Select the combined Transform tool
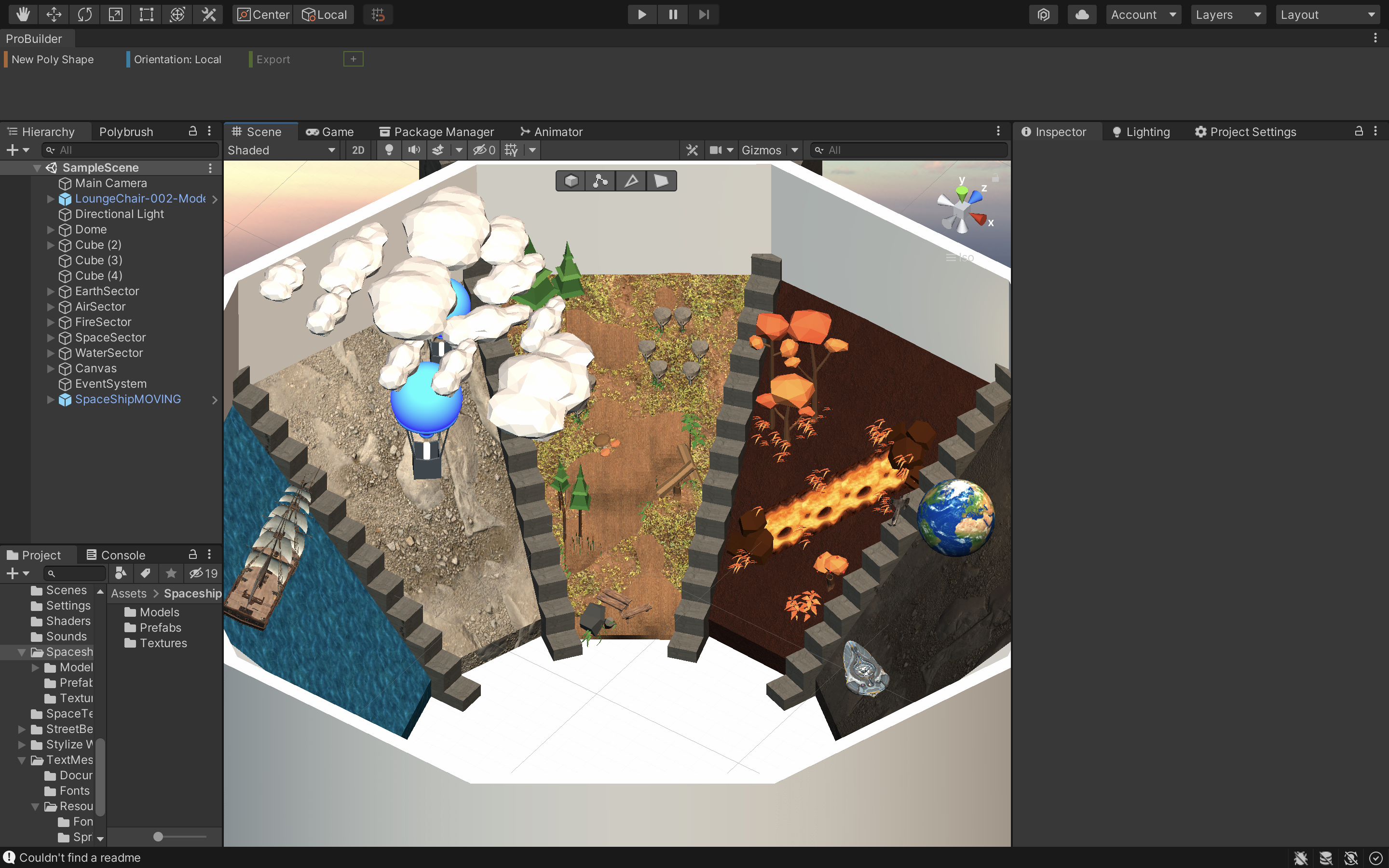1389x868 pixels. click(x=177, y=14)
